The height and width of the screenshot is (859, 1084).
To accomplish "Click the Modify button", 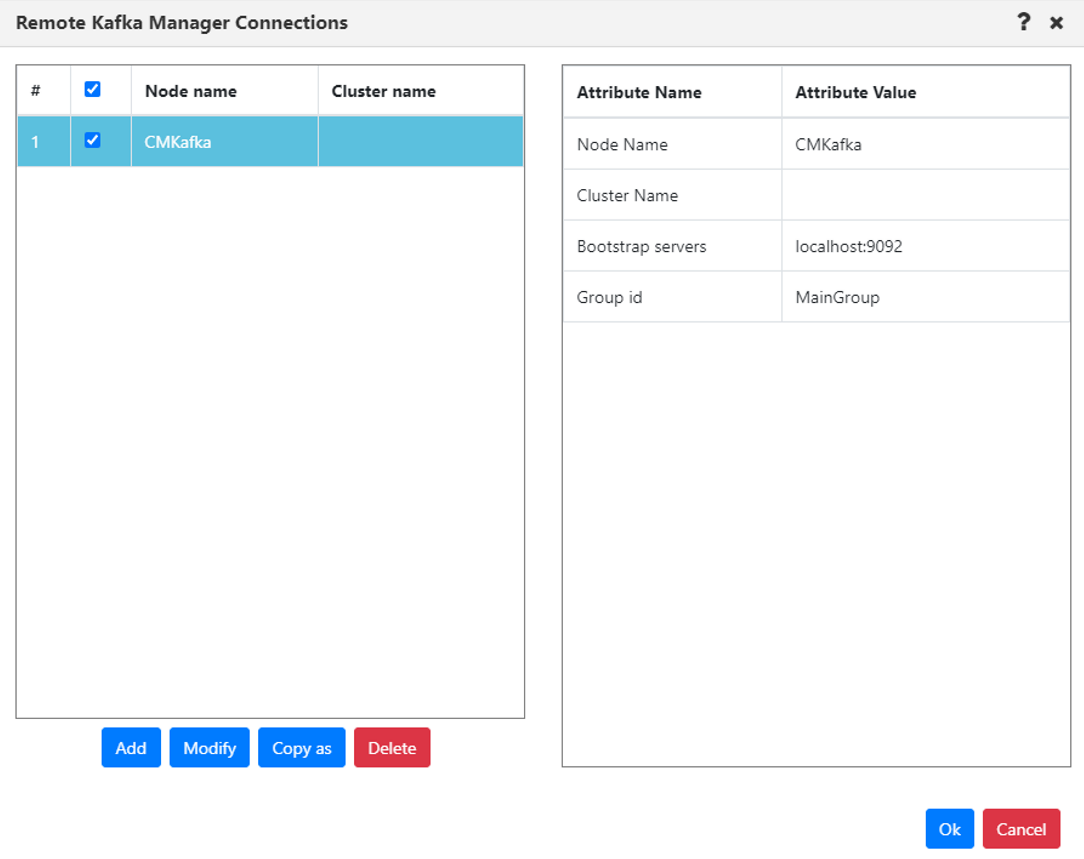I will (209, 747).
